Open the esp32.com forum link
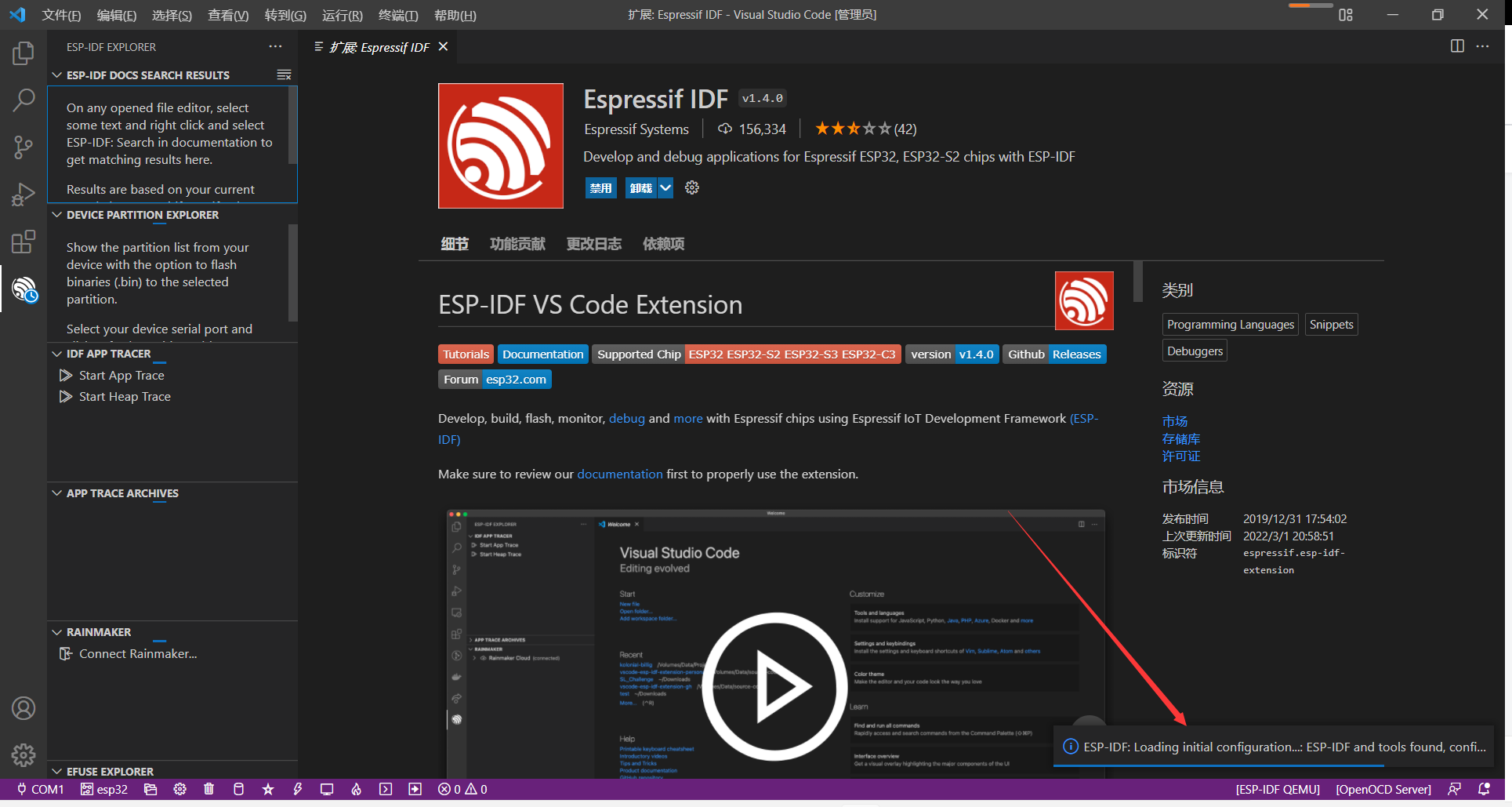The height and width of the screenshot is (807, 1512). click(516, 379)
